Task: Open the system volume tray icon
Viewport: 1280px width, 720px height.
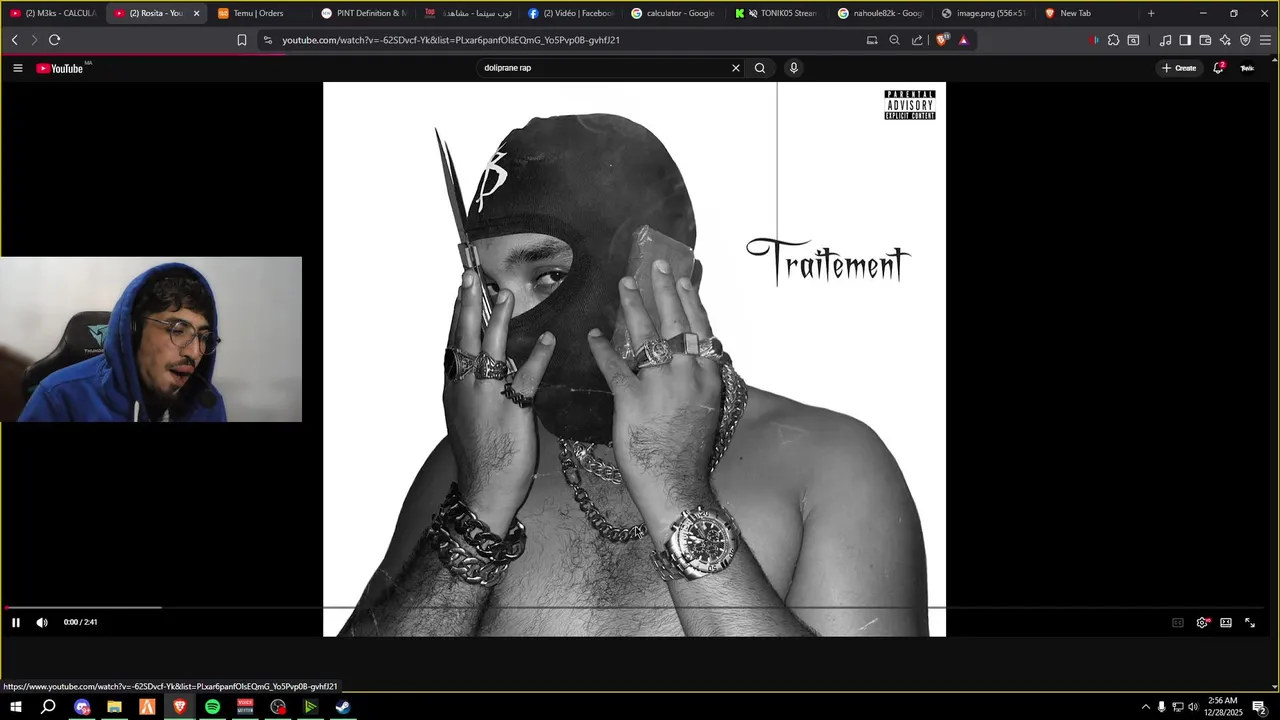Action: click(x=1193, y=707)
